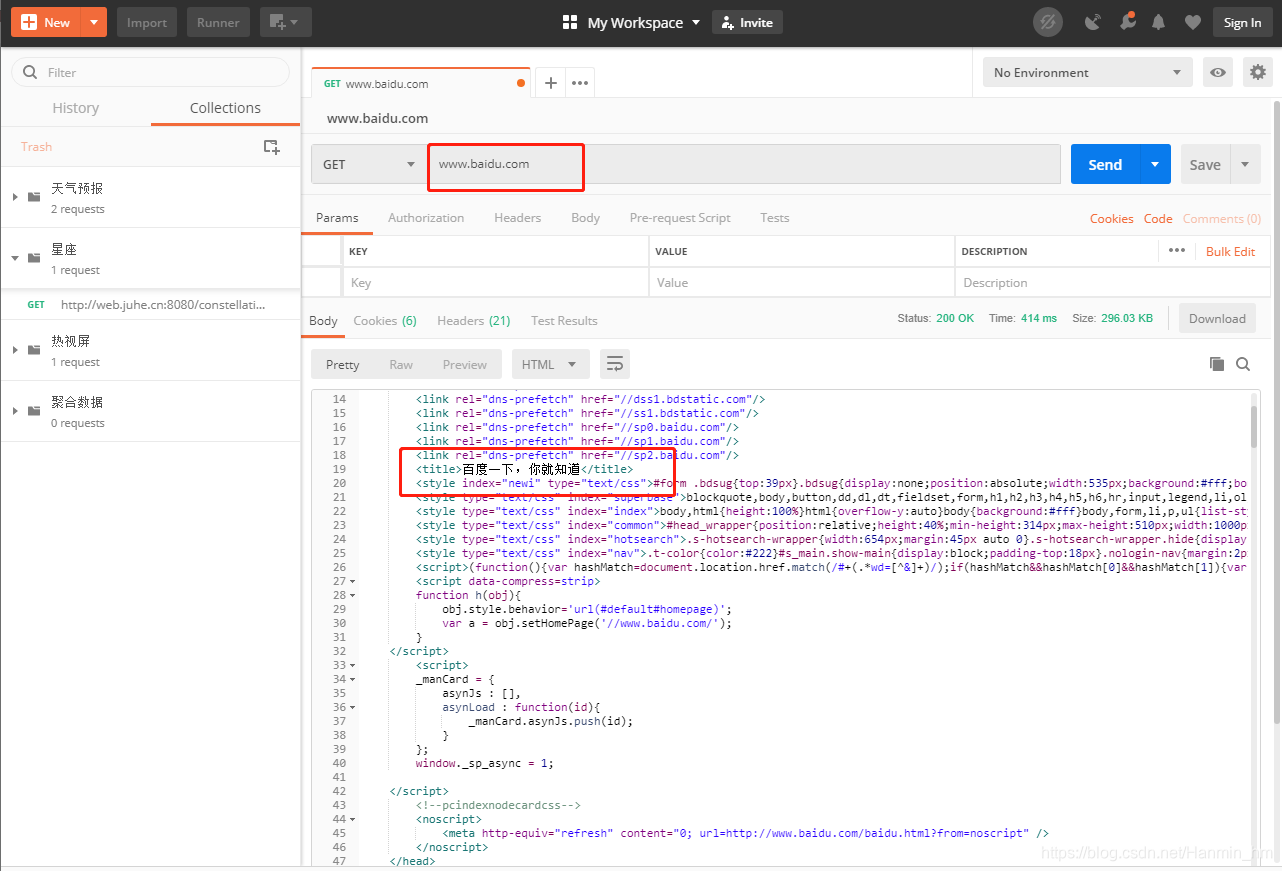This screenshot has height=871, width=1282.
Task: Open the Runner
Action: (218, 22)
